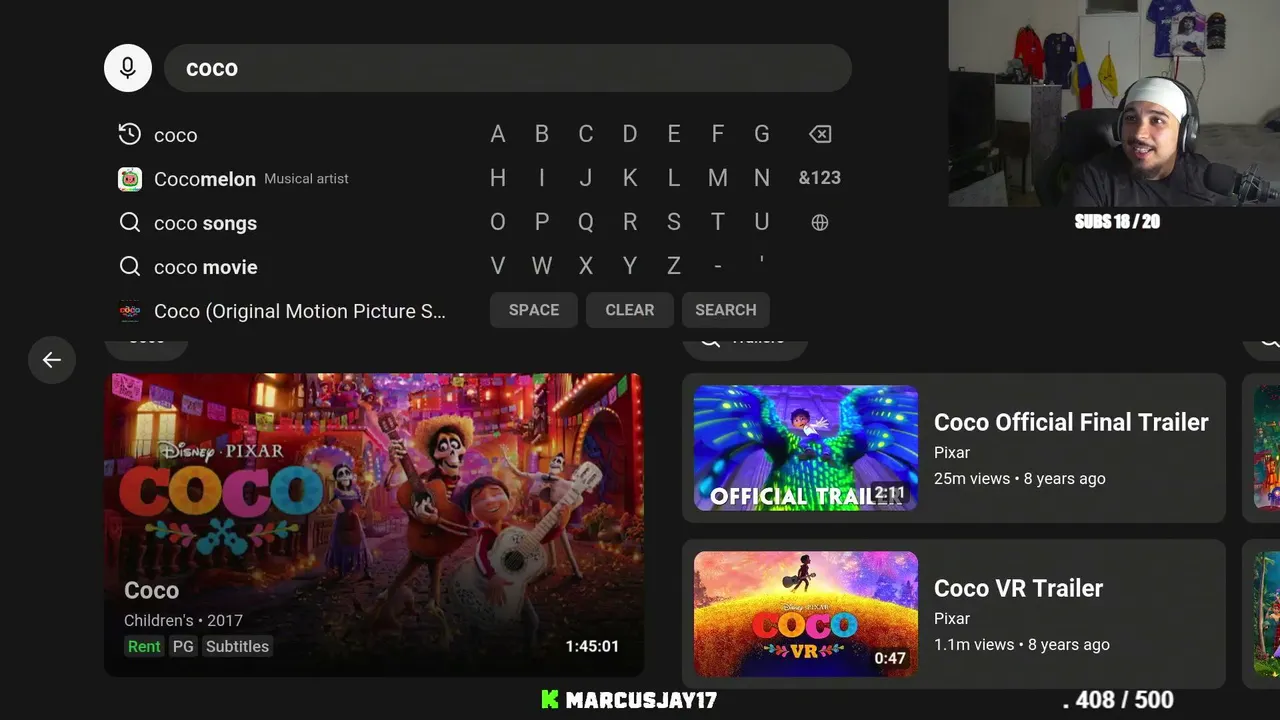Tap letter G on the keyboard
Viewport: 1280px width, 720px height.
(x=762, y=134)
